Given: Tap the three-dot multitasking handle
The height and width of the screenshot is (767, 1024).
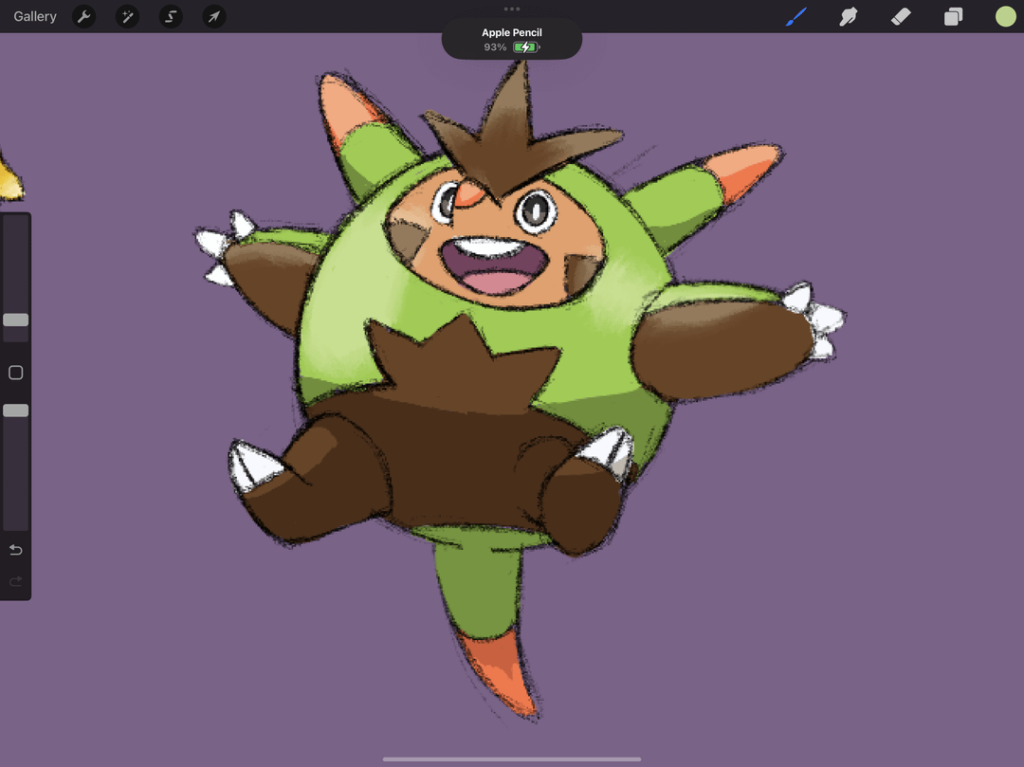Looking at the screenshot, I should coord(512,9).
